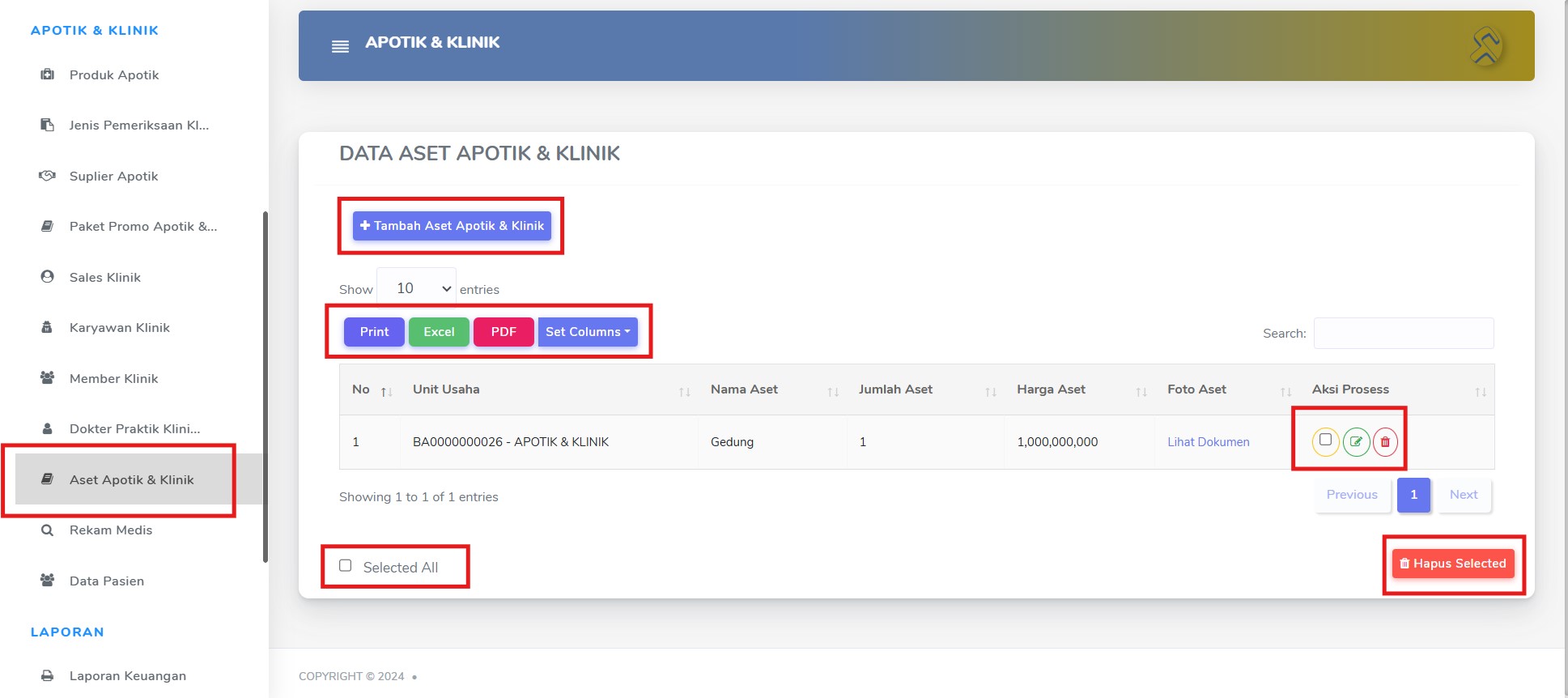Click the Member Klinik group icon
The height and width of the screenshot is (698, 1568).
tap(48, 378)
